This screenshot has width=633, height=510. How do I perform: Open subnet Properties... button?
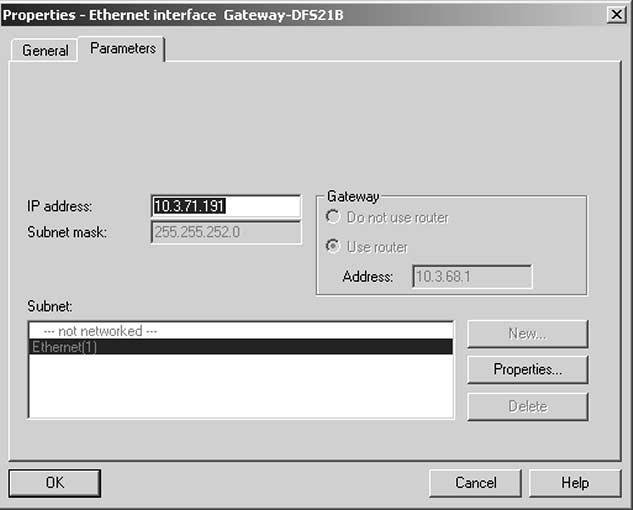tap(527, 369)
